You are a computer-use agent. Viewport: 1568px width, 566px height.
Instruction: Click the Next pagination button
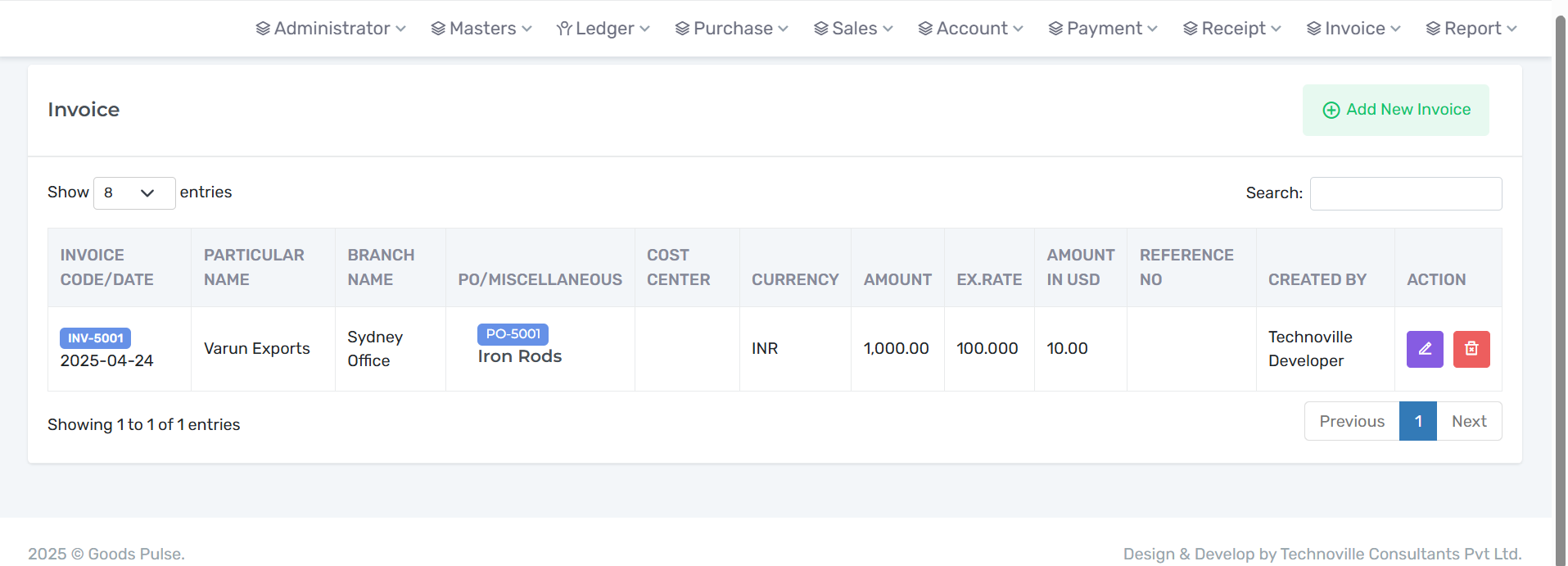[x=1469, y=420]
